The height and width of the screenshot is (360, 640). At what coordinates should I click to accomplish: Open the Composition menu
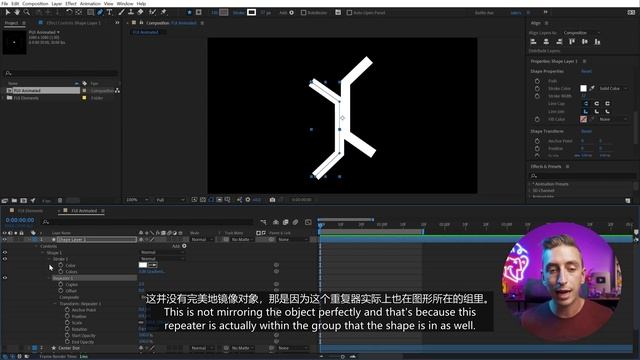(35, 3)
